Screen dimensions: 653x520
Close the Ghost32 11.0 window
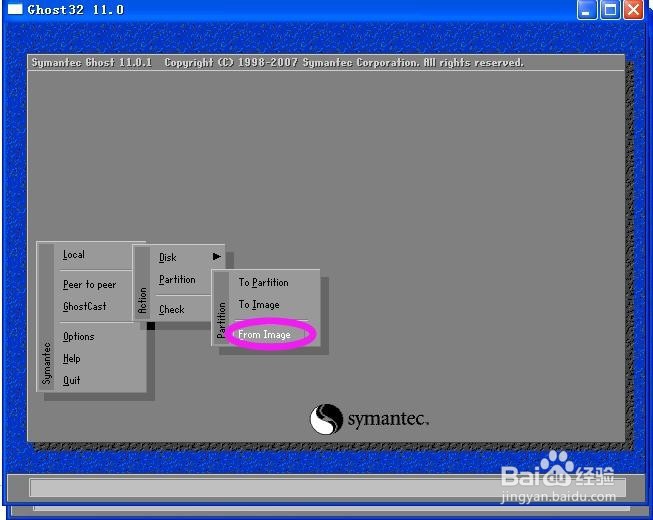633,10
